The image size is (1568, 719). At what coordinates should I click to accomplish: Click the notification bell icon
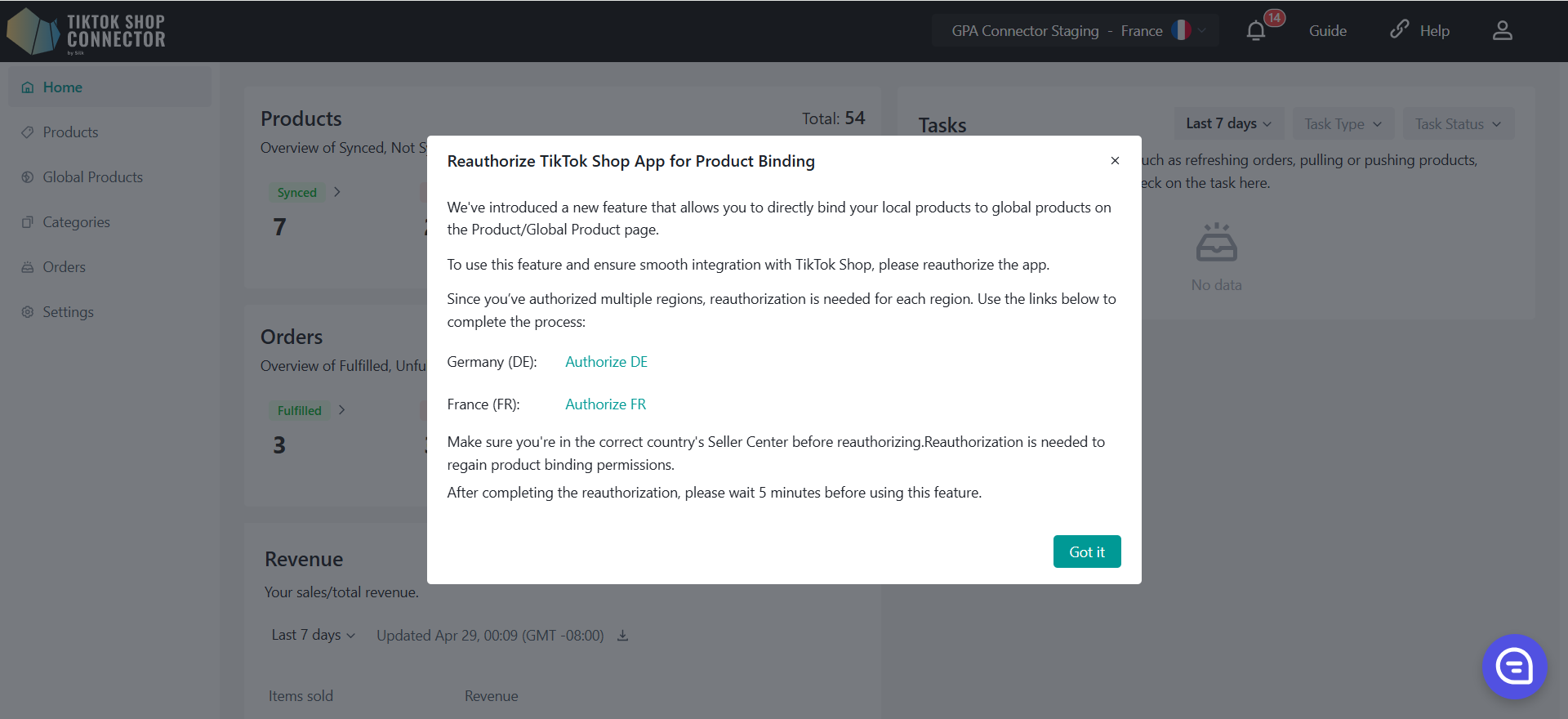[1256, 31]
